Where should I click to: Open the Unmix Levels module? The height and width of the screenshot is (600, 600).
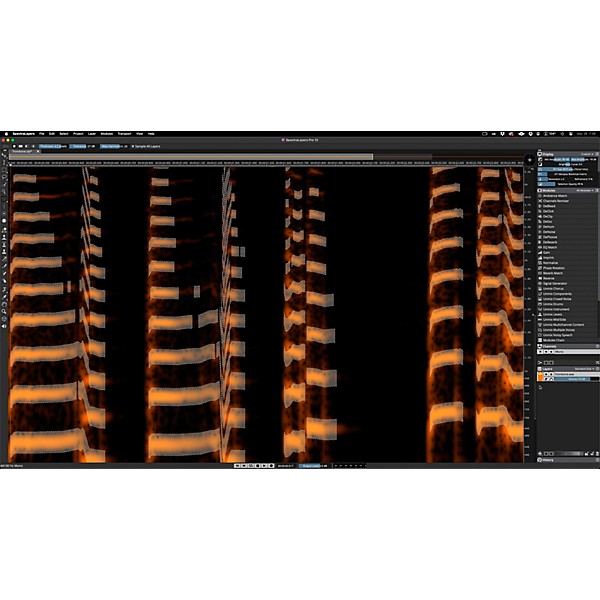point(553,315)
